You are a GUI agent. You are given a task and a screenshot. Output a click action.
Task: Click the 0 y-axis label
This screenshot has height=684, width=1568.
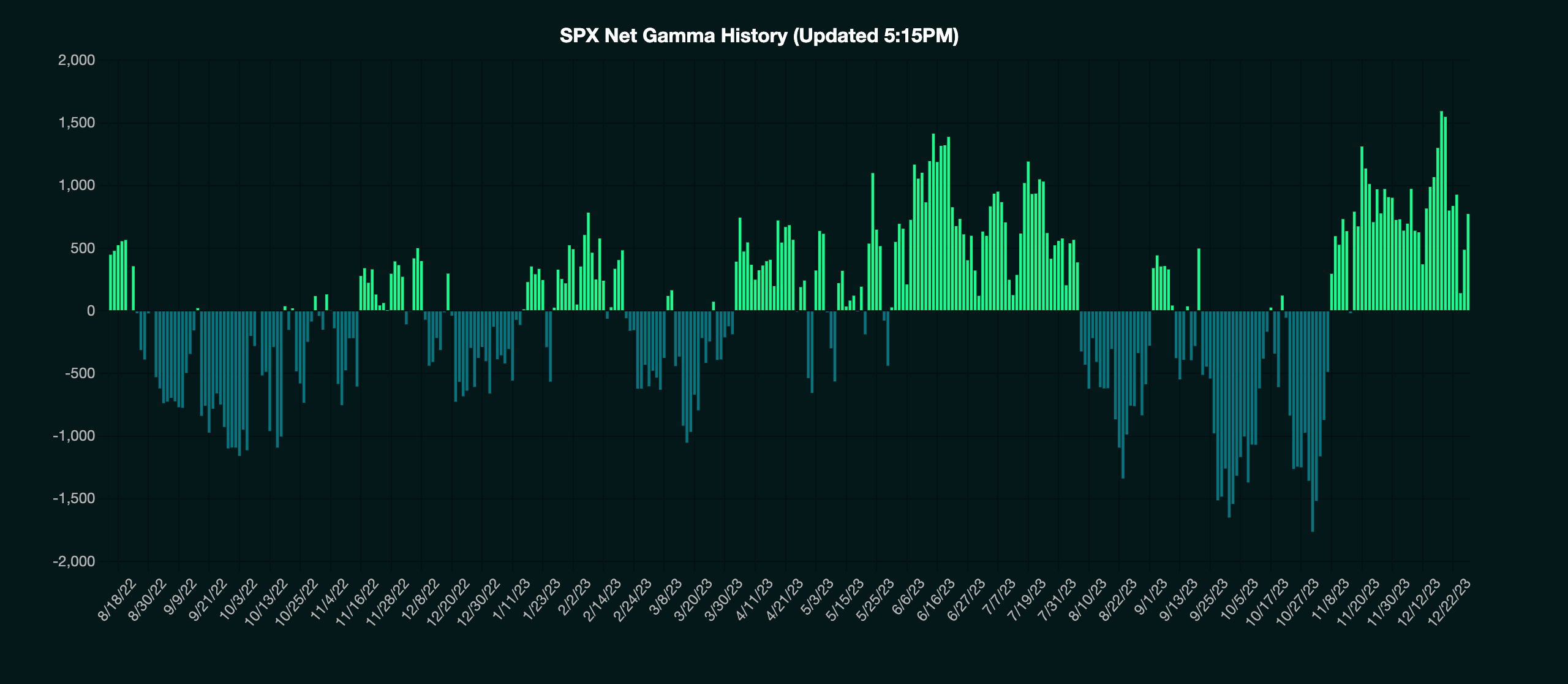click(91, 311)
